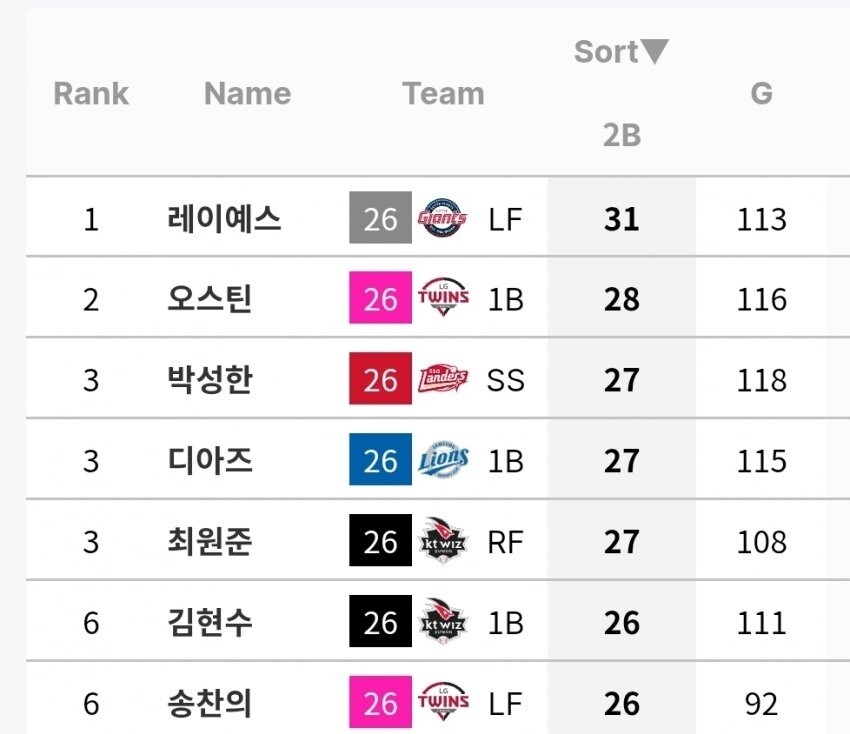Sort by the G column header
Viewport: 850px width, 734px height.
[x=761, y=93]
